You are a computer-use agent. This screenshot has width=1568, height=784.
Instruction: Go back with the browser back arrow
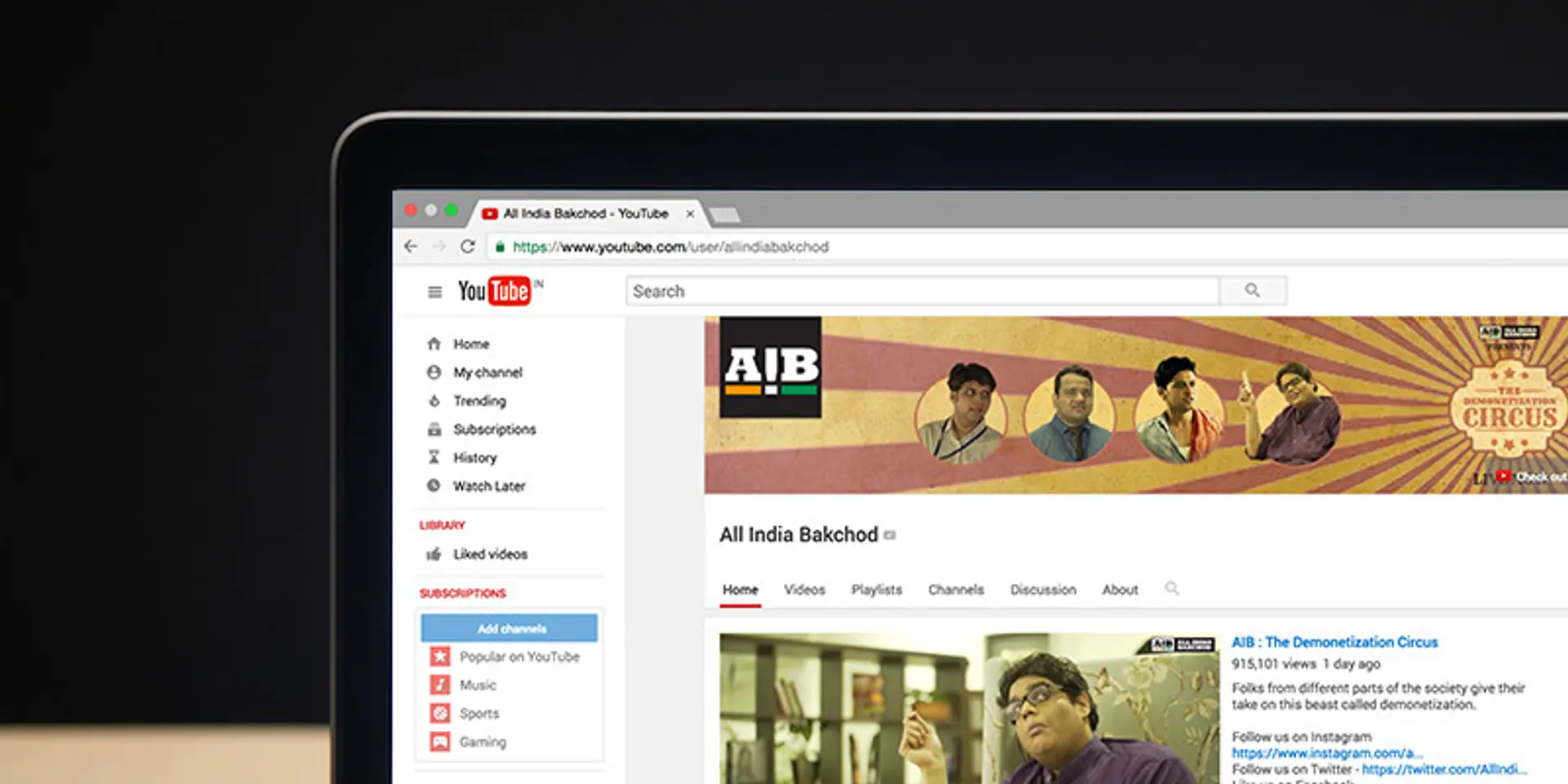click(x=411, y=246)
